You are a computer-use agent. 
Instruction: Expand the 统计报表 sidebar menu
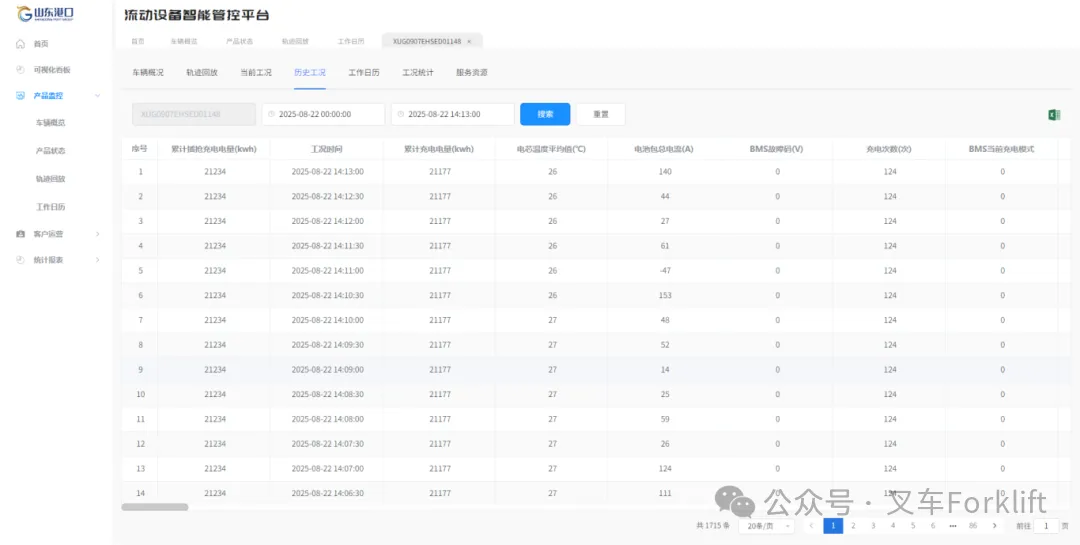98,260
